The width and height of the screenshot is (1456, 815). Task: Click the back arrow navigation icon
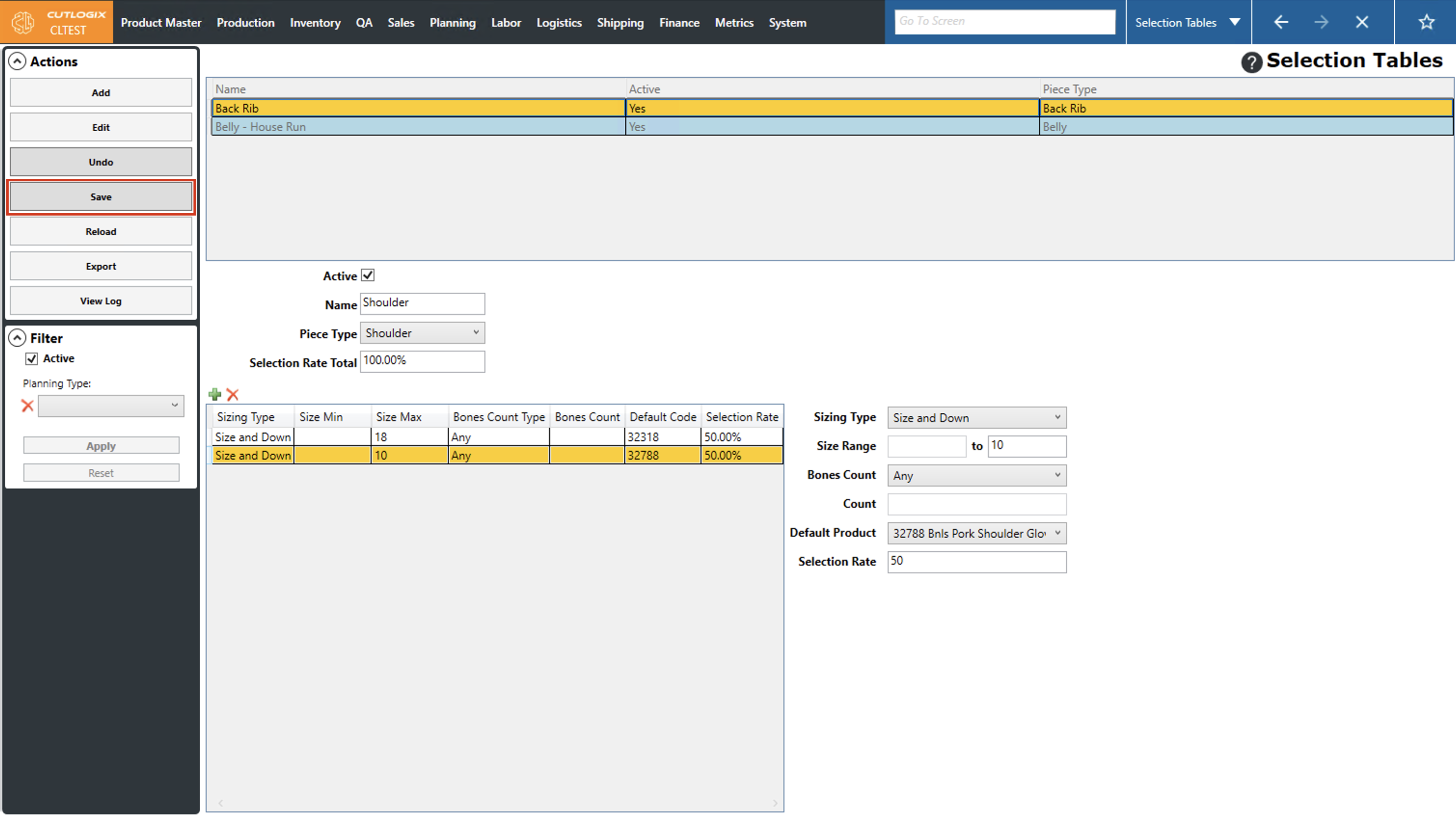(1281, 22)
